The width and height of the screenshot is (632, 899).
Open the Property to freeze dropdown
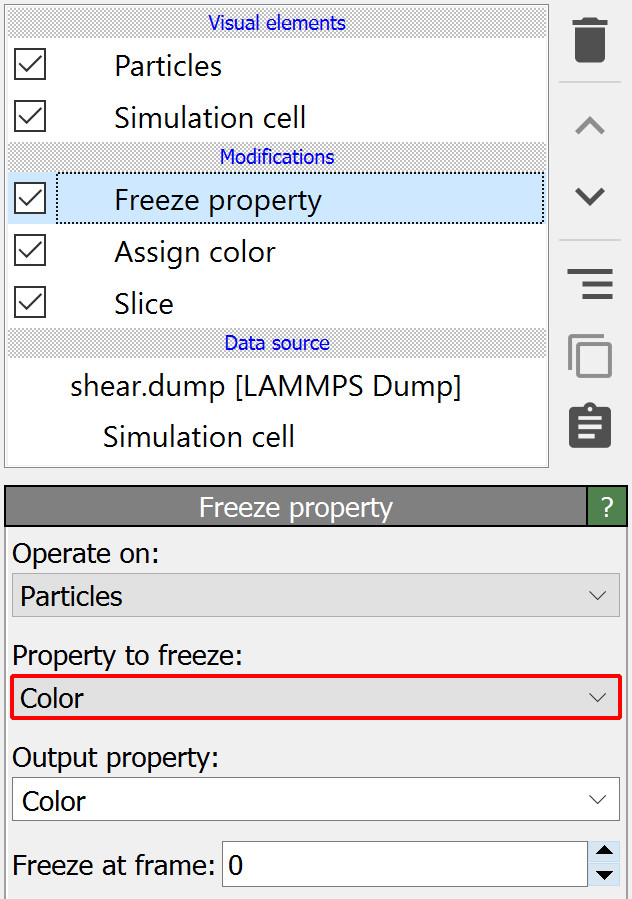click(x=315, y=698)
